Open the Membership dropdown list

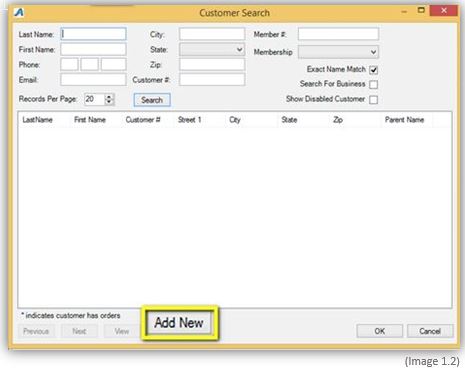[x=338, y=52]
